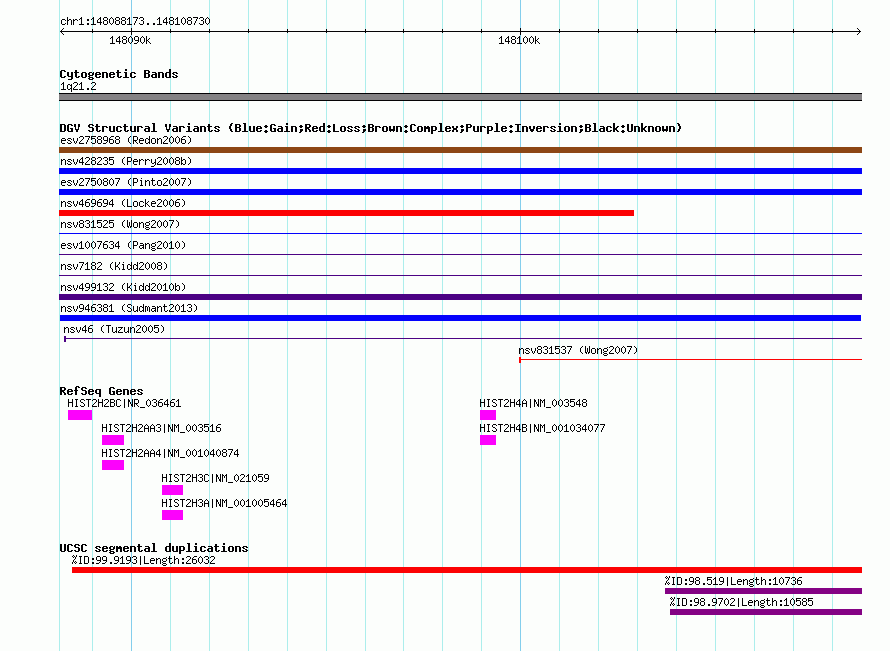Screen dimensions: 890x651
Task: Click the ruler's right arrowhead
Action: (859, 32)
